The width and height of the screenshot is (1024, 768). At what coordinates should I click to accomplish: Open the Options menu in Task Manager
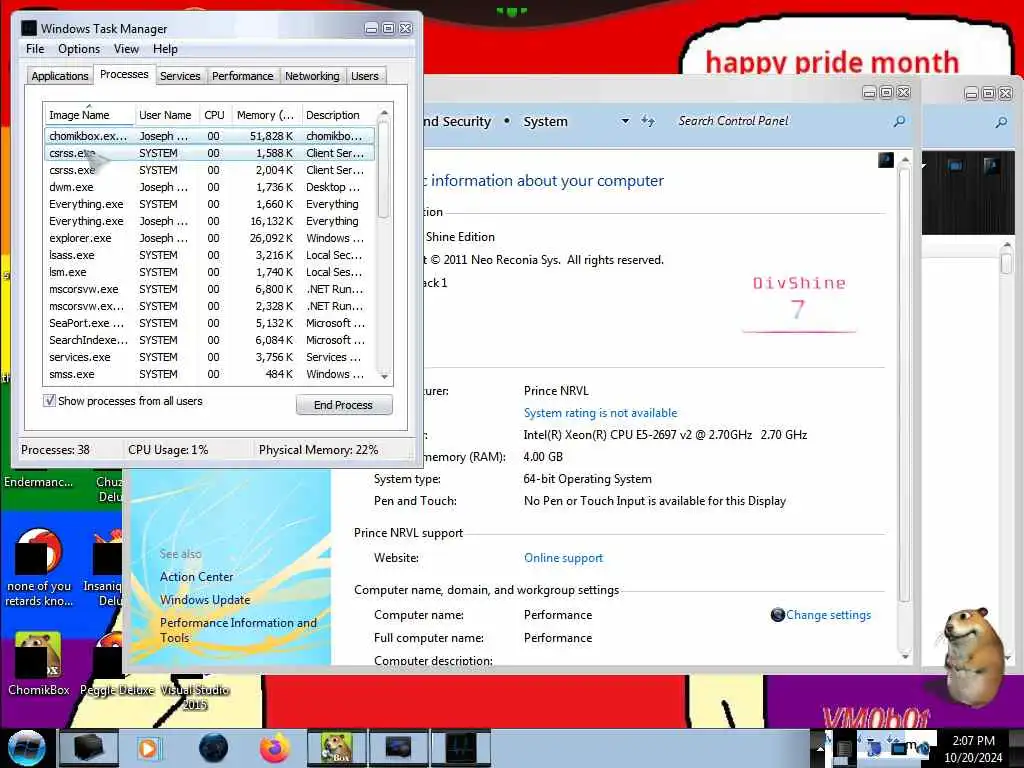(79, 49)
